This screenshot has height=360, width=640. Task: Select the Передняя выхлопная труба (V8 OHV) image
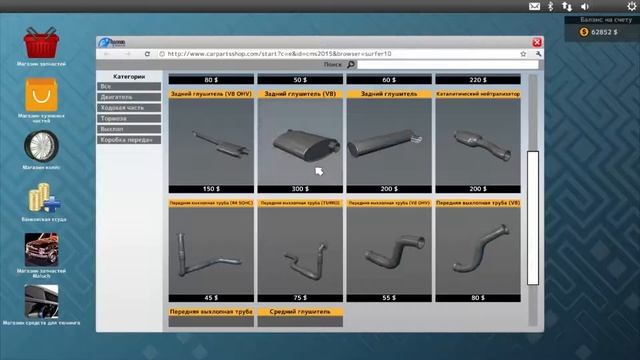coord(389,250)
